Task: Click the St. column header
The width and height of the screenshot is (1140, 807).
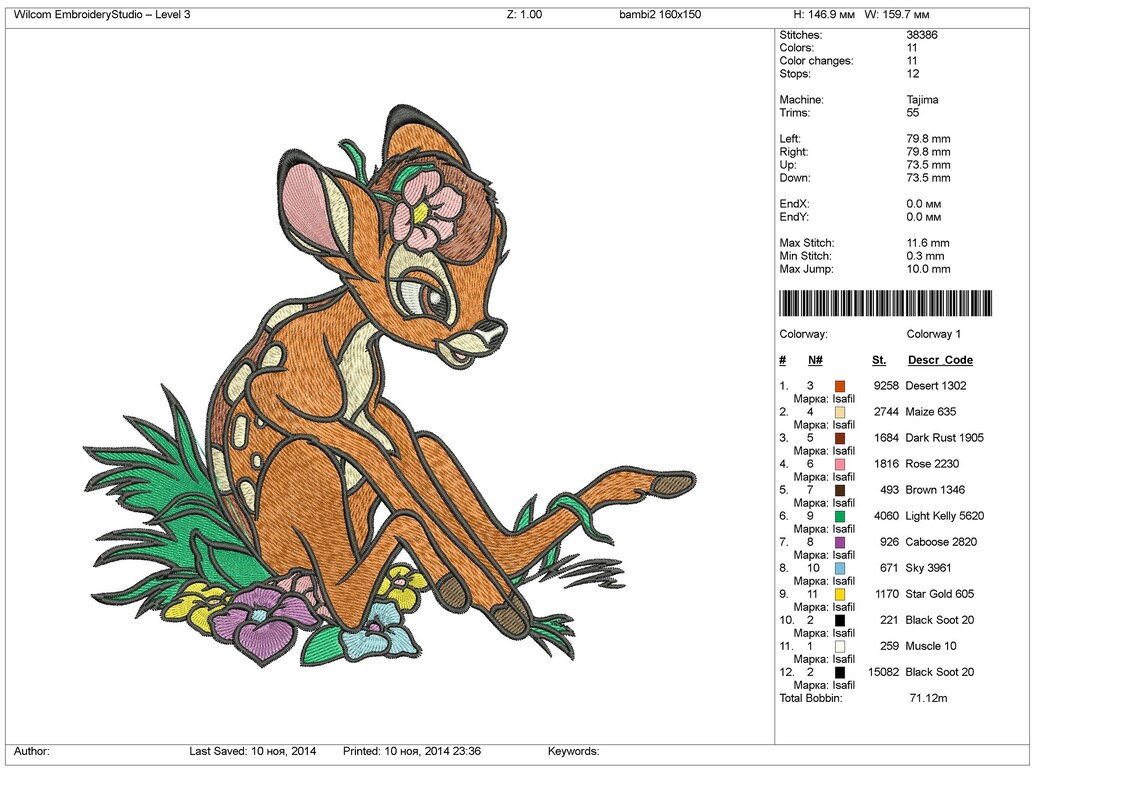Action: point(878,359)
